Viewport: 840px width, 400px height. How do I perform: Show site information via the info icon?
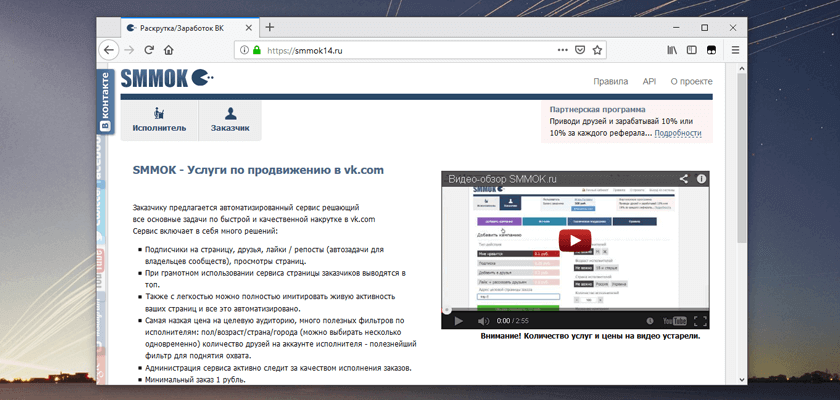coord(244,50)
